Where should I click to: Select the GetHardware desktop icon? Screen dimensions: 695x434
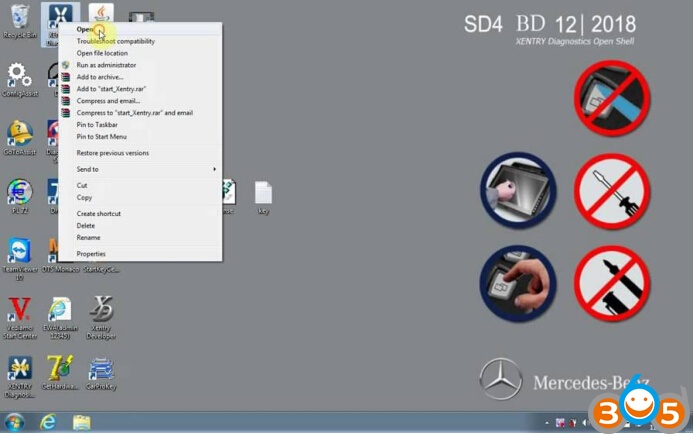(x=60, y=373)
